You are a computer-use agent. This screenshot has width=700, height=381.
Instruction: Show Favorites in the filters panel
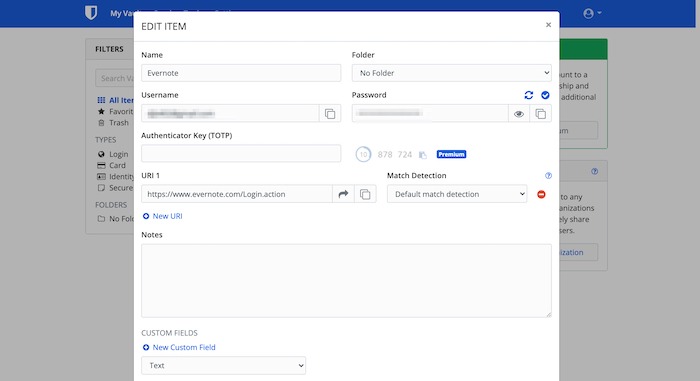(x=115, y=111)
